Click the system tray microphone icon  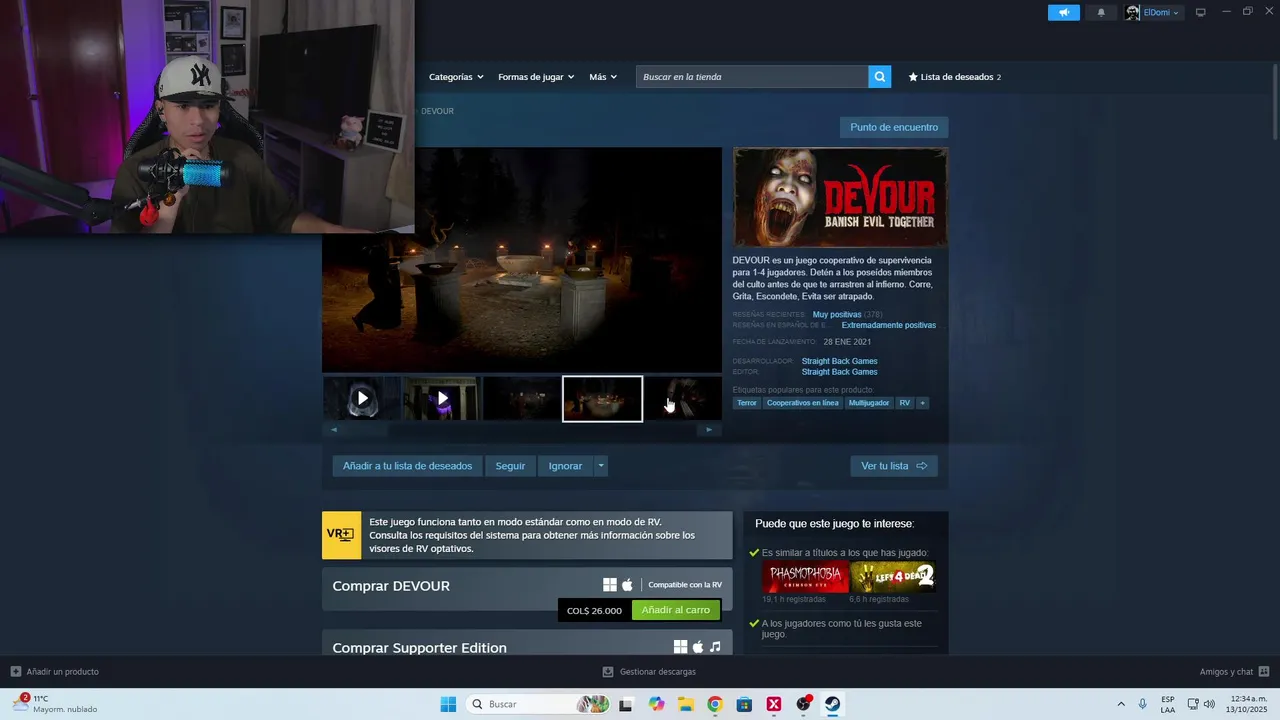pyautogui.click(x=1142, y=704)
